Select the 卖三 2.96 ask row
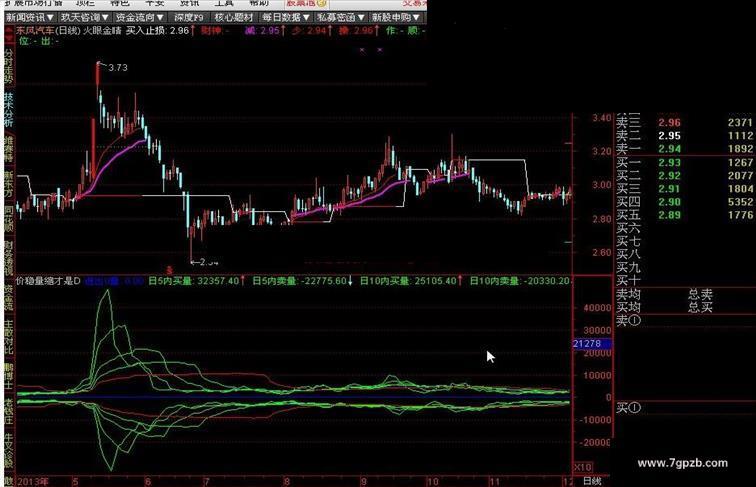This screenshot has height=487, width=756. (x=685, y=122)
